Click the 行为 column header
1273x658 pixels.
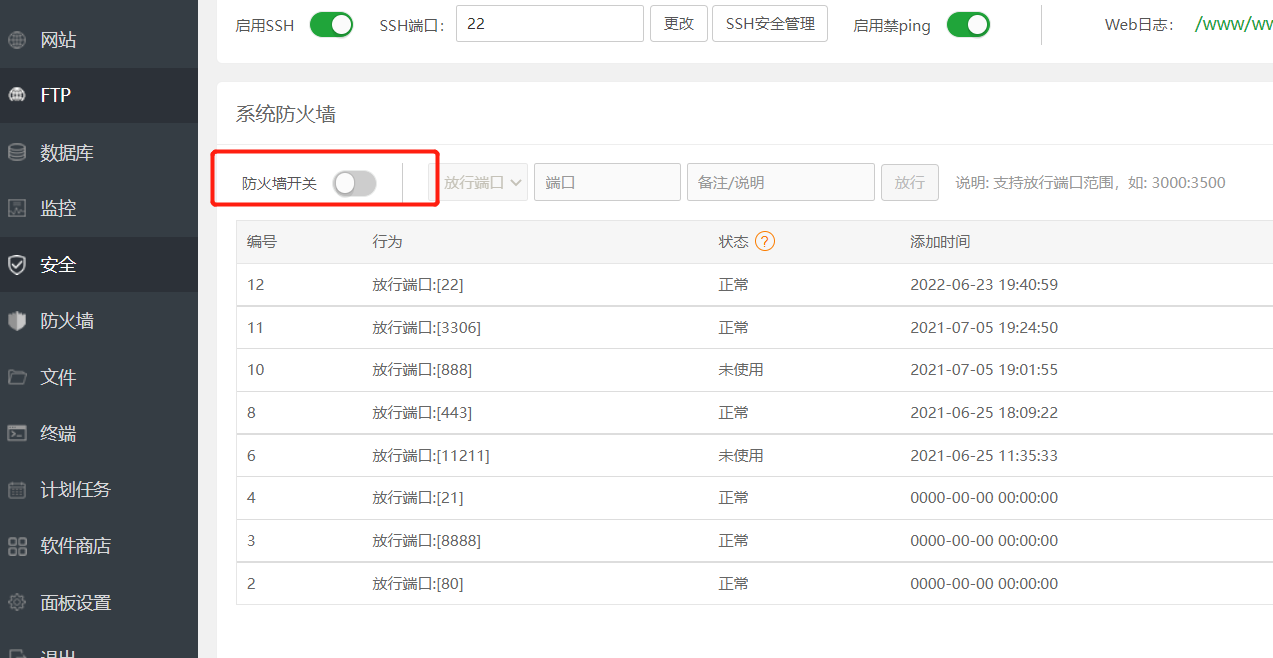tap(387, 242)
